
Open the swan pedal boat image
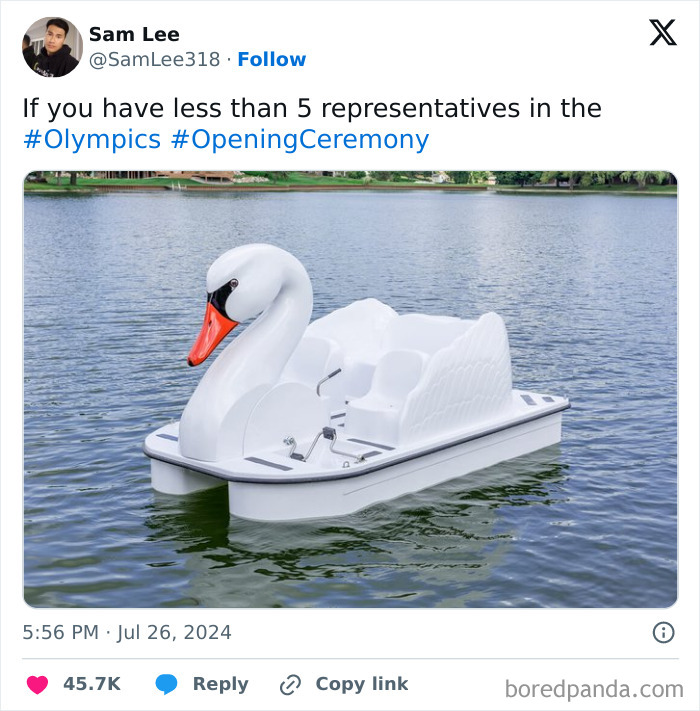[x=350, y=389]
